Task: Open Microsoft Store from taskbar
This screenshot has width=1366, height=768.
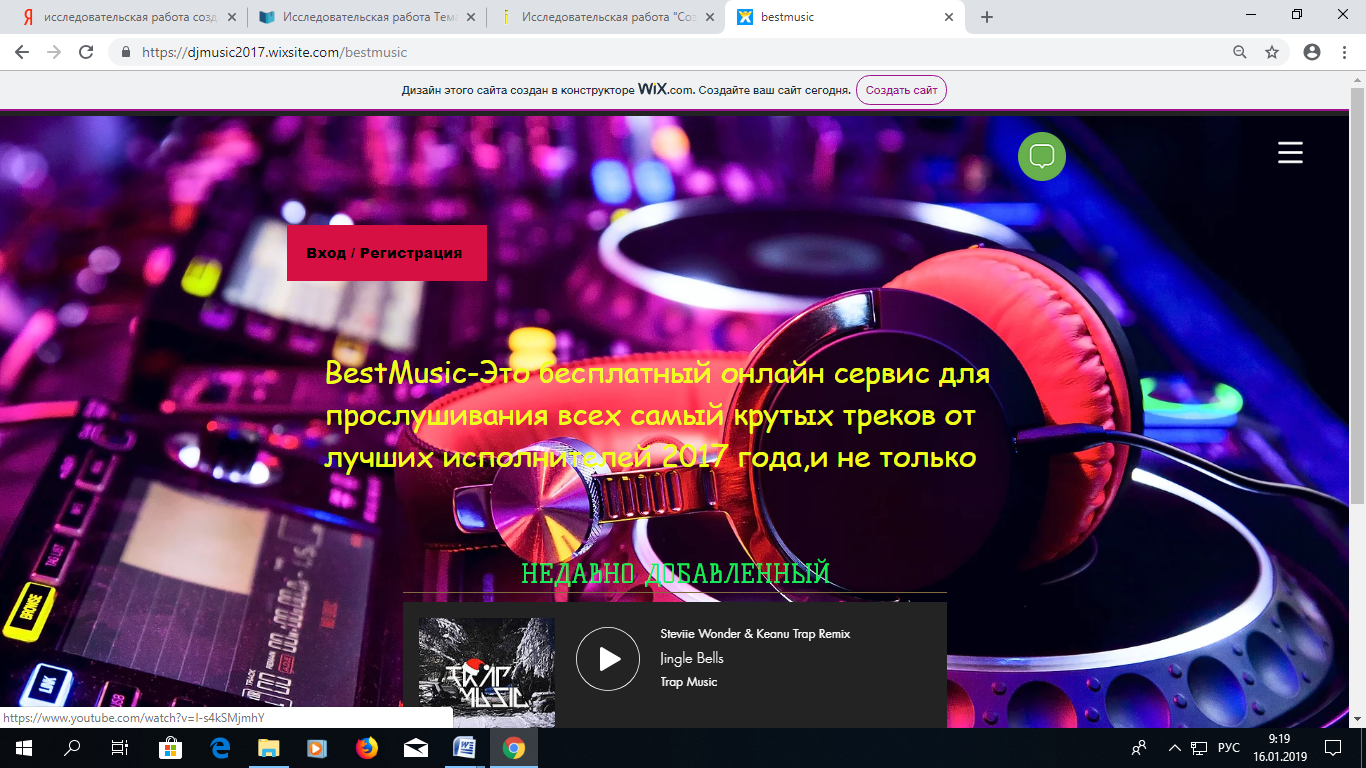Action: [x=171, y=748]
